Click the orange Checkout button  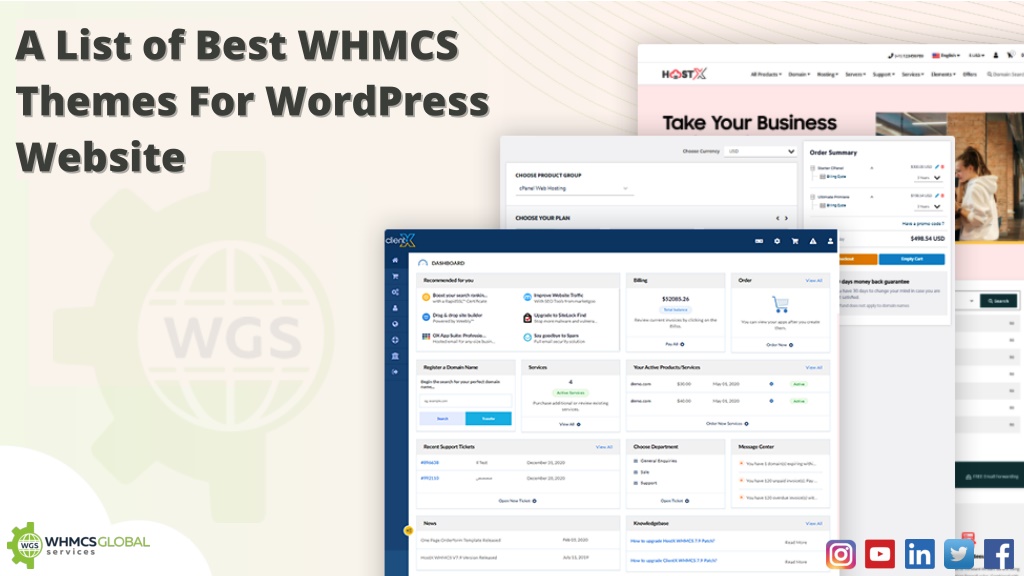(x=857, y=259)
